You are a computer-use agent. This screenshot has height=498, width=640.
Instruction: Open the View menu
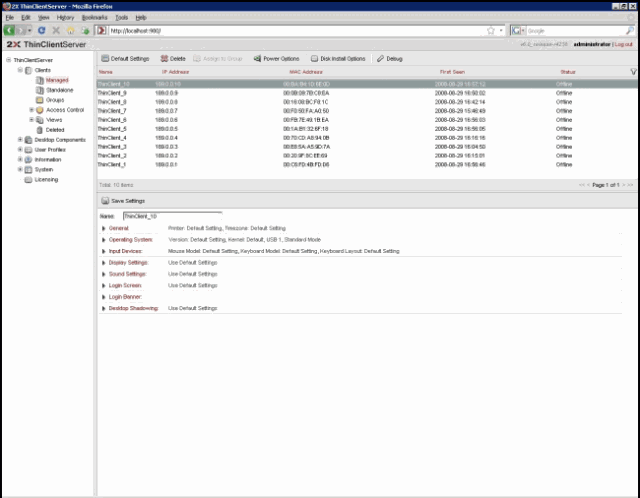44,18
